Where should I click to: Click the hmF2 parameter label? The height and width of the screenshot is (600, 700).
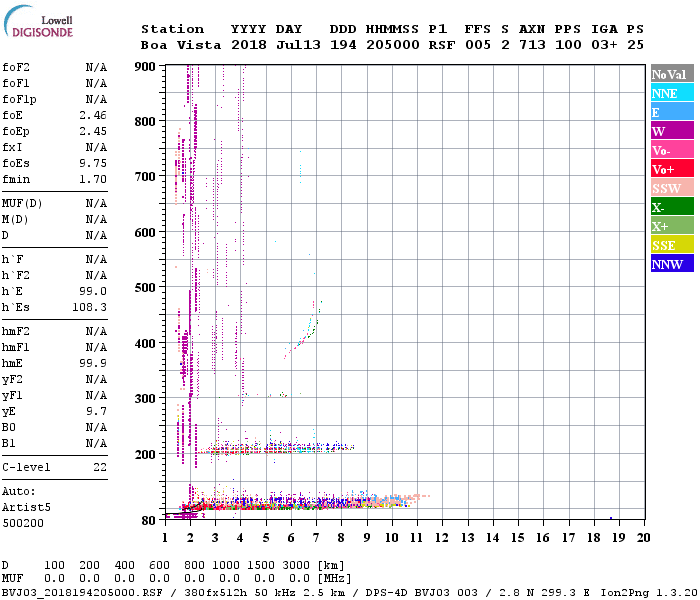coord(16,332)
